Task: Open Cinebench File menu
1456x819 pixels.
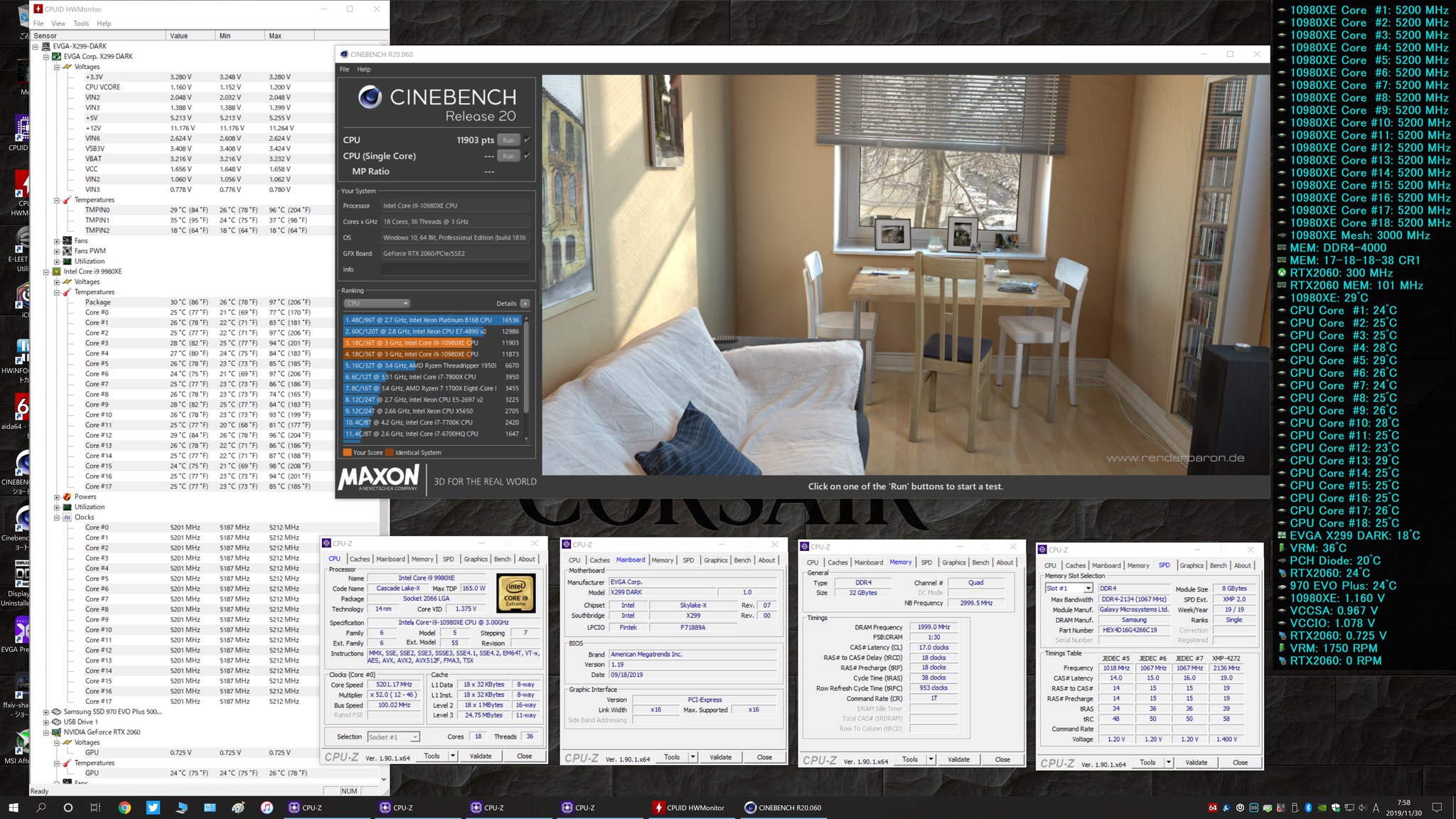Action: coord(345,70)
